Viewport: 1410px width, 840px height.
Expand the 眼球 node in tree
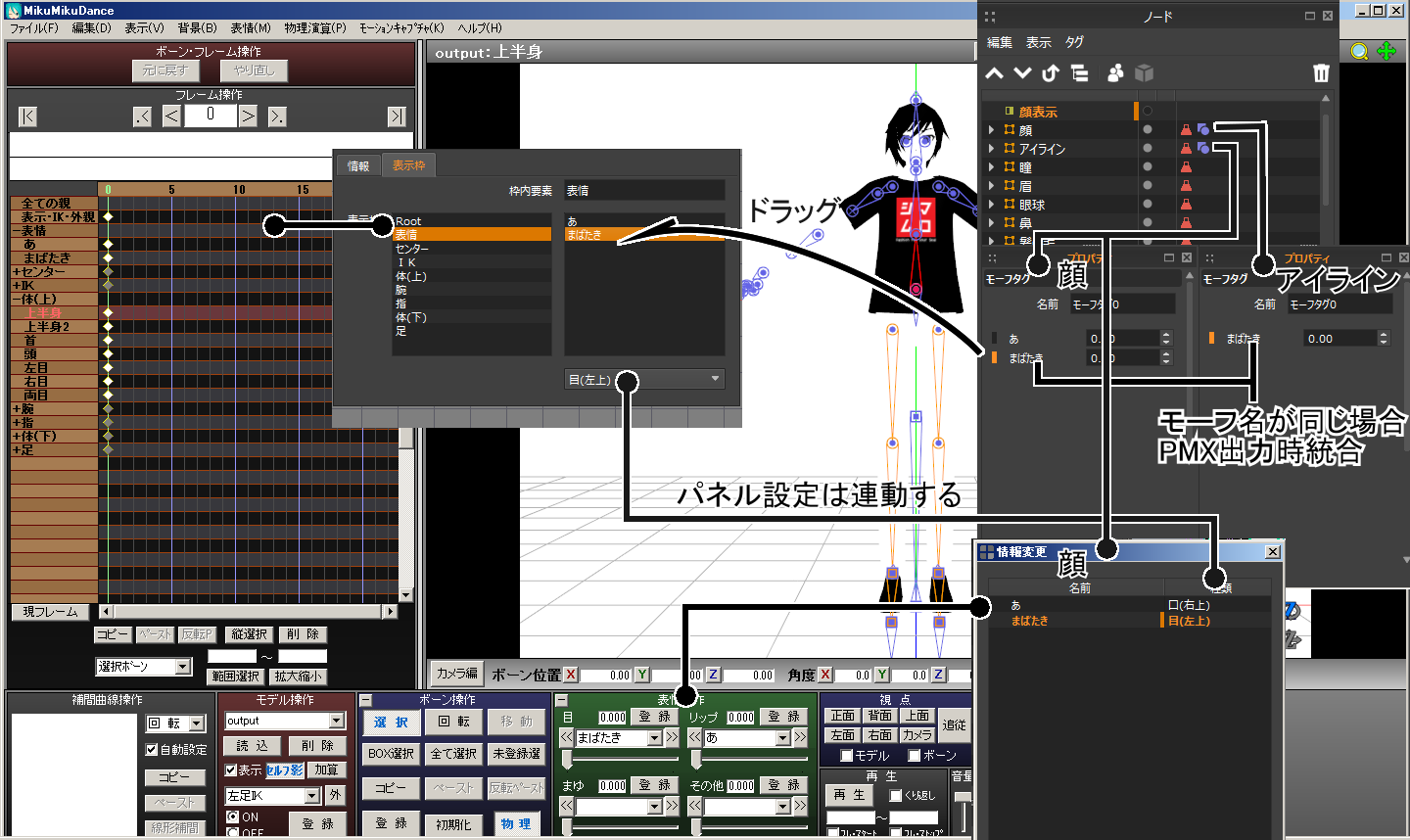click(x=991, y=205)
